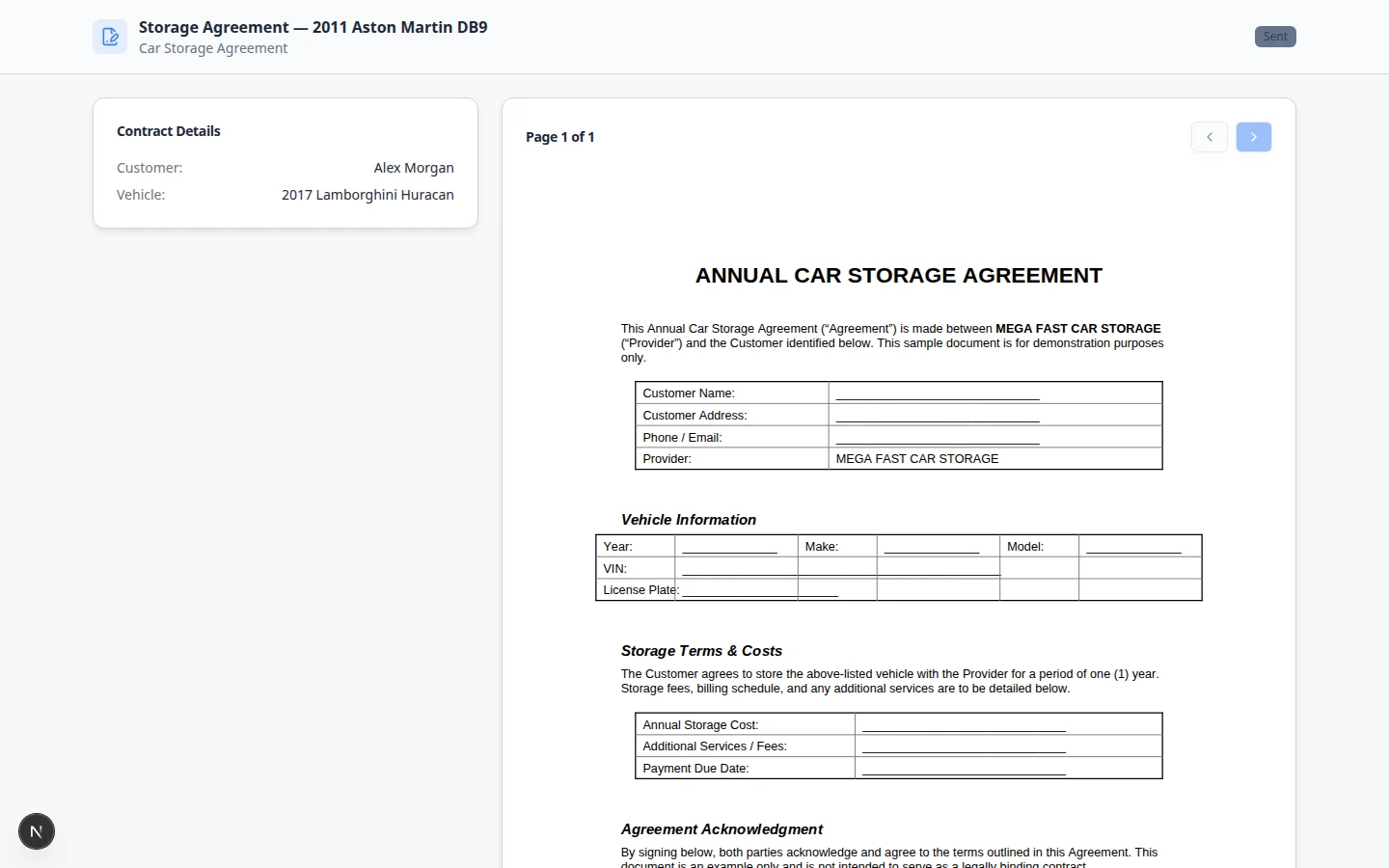Click the VIN label cell
1389x868 pixels.
(x=636, y=568)
